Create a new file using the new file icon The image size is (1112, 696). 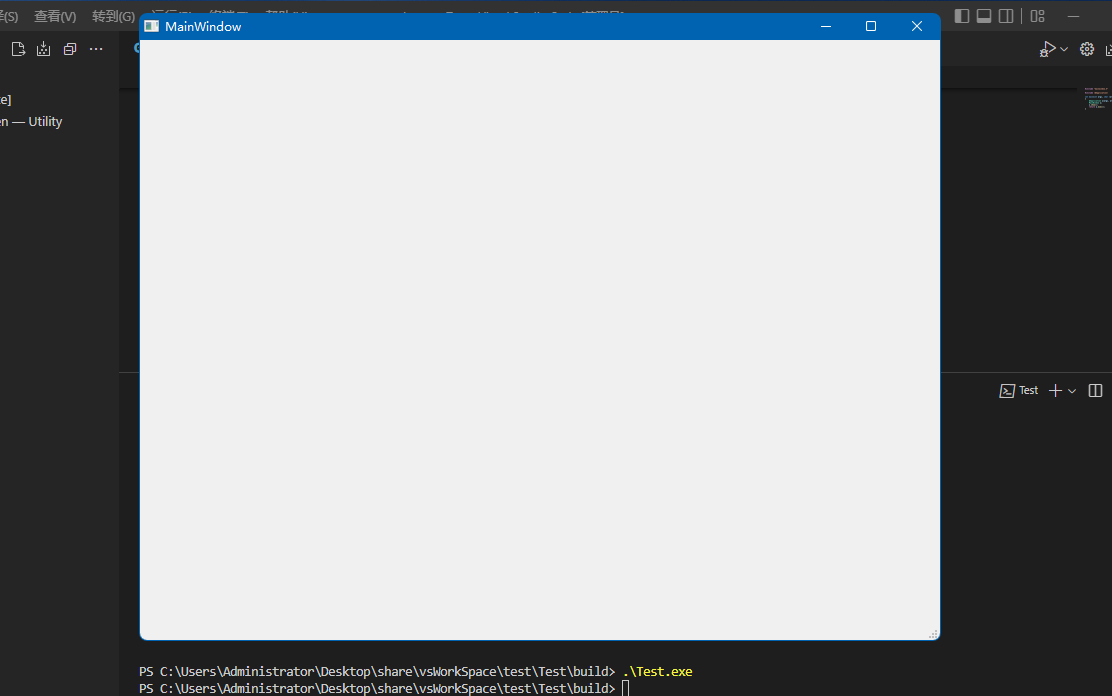coord(17,48)
